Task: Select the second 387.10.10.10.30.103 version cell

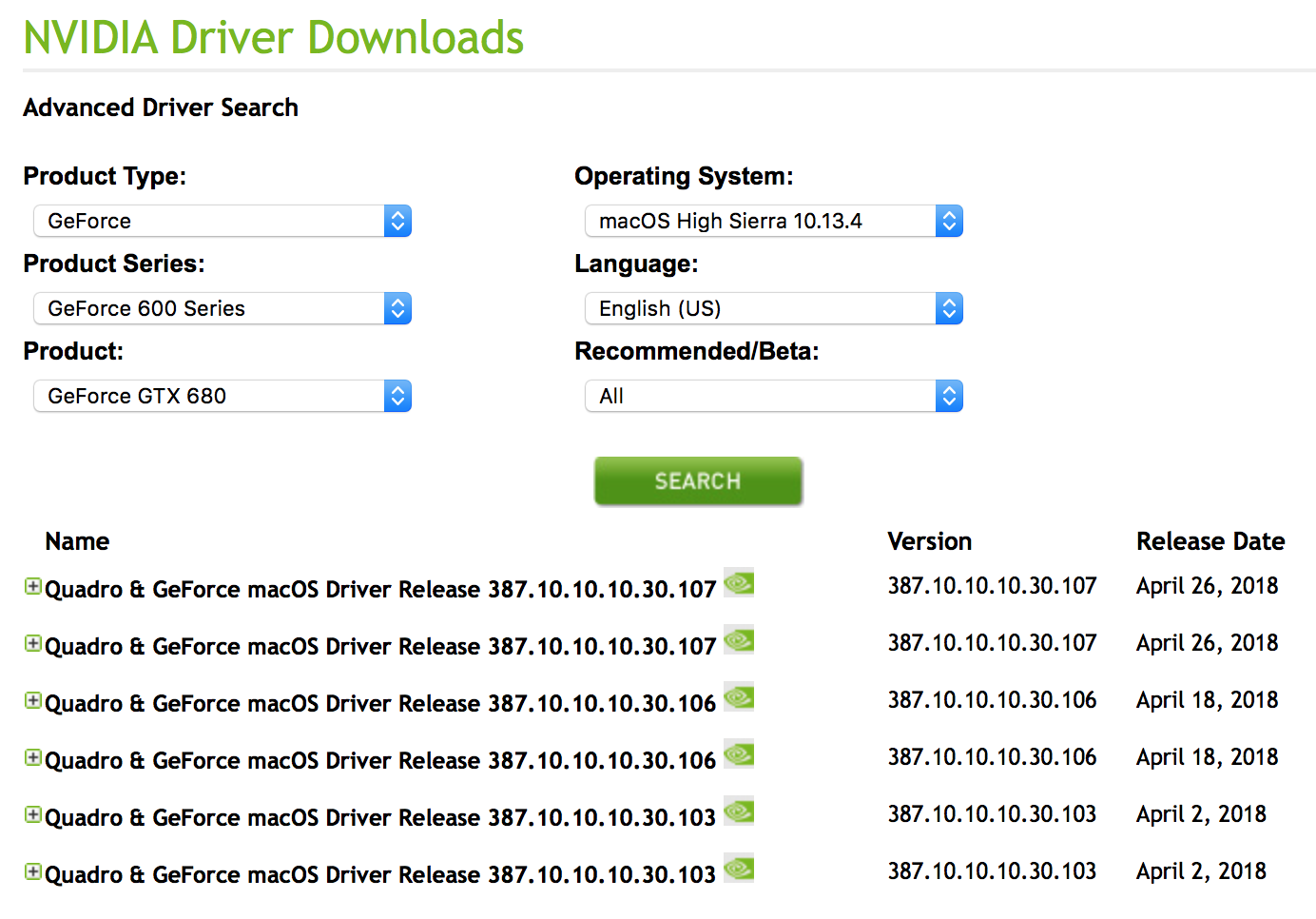Action: click(x=993, y=871)
